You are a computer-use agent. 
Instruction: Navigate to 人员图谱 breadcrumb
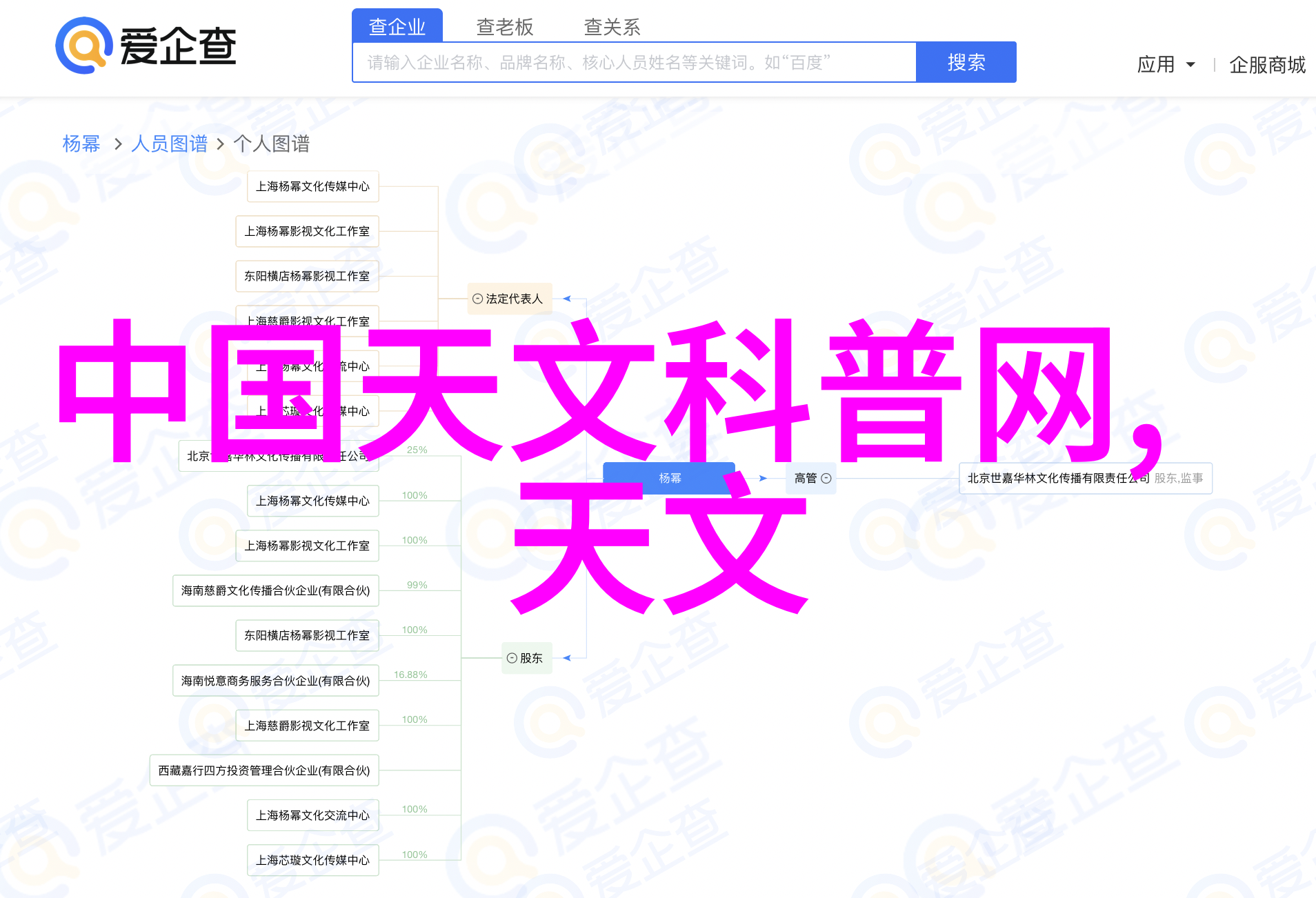[169, 143]
